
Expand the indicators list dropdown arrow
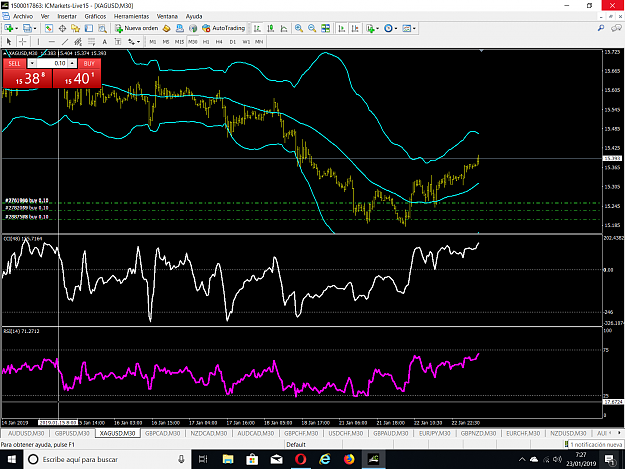tap(377, 28)
